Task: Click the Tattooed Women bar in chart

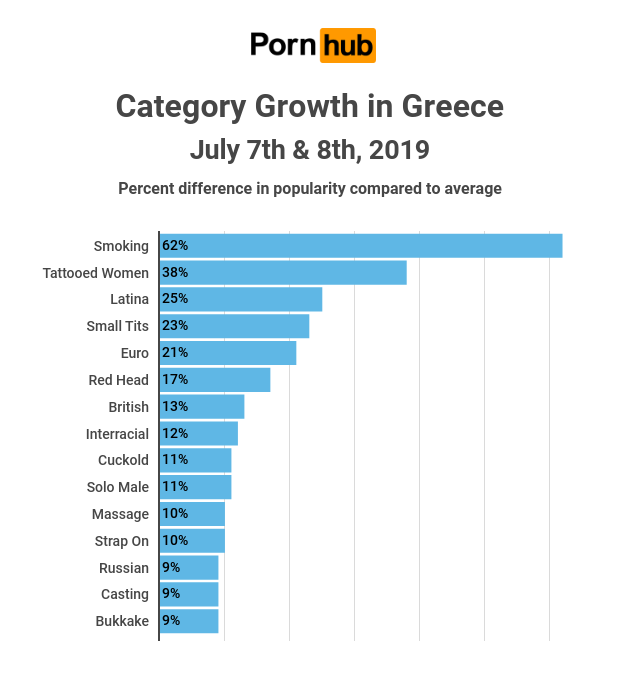Action: pyautogui.click(x=283, y=273)
